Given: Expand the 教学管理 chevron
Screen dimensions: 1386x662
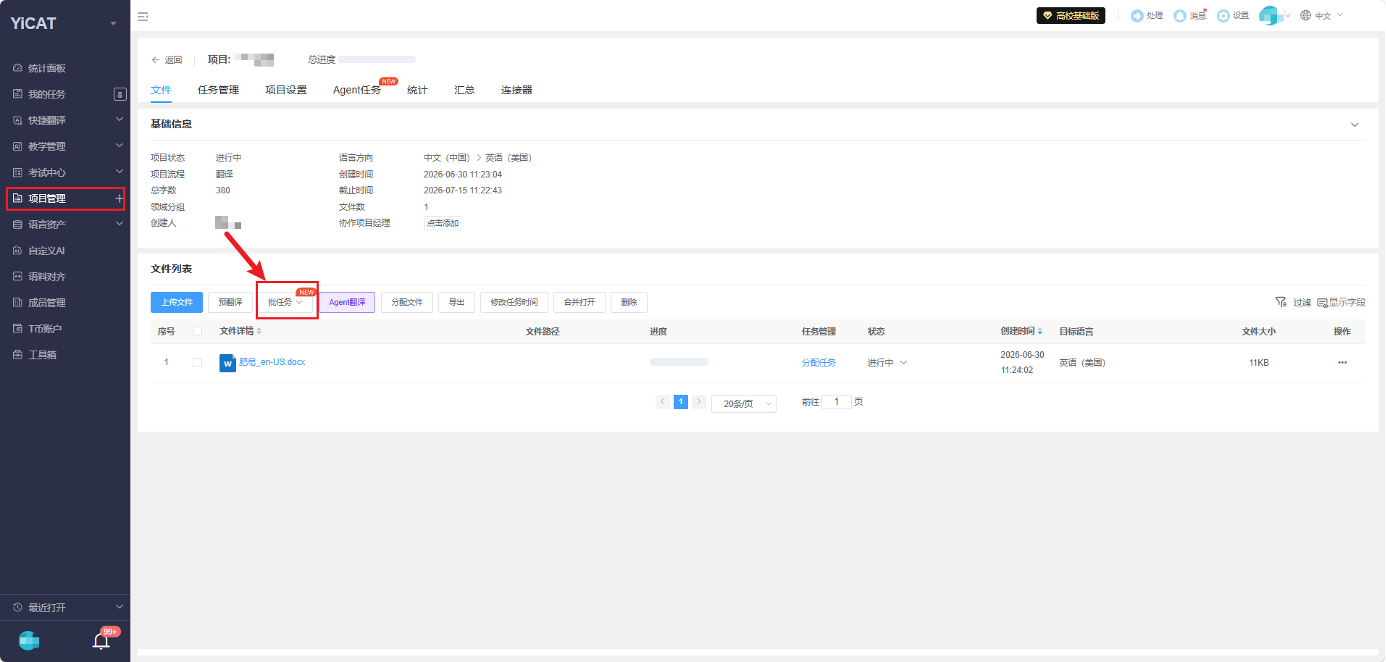Looking at the screenshot, I should [x=120, y=146].
